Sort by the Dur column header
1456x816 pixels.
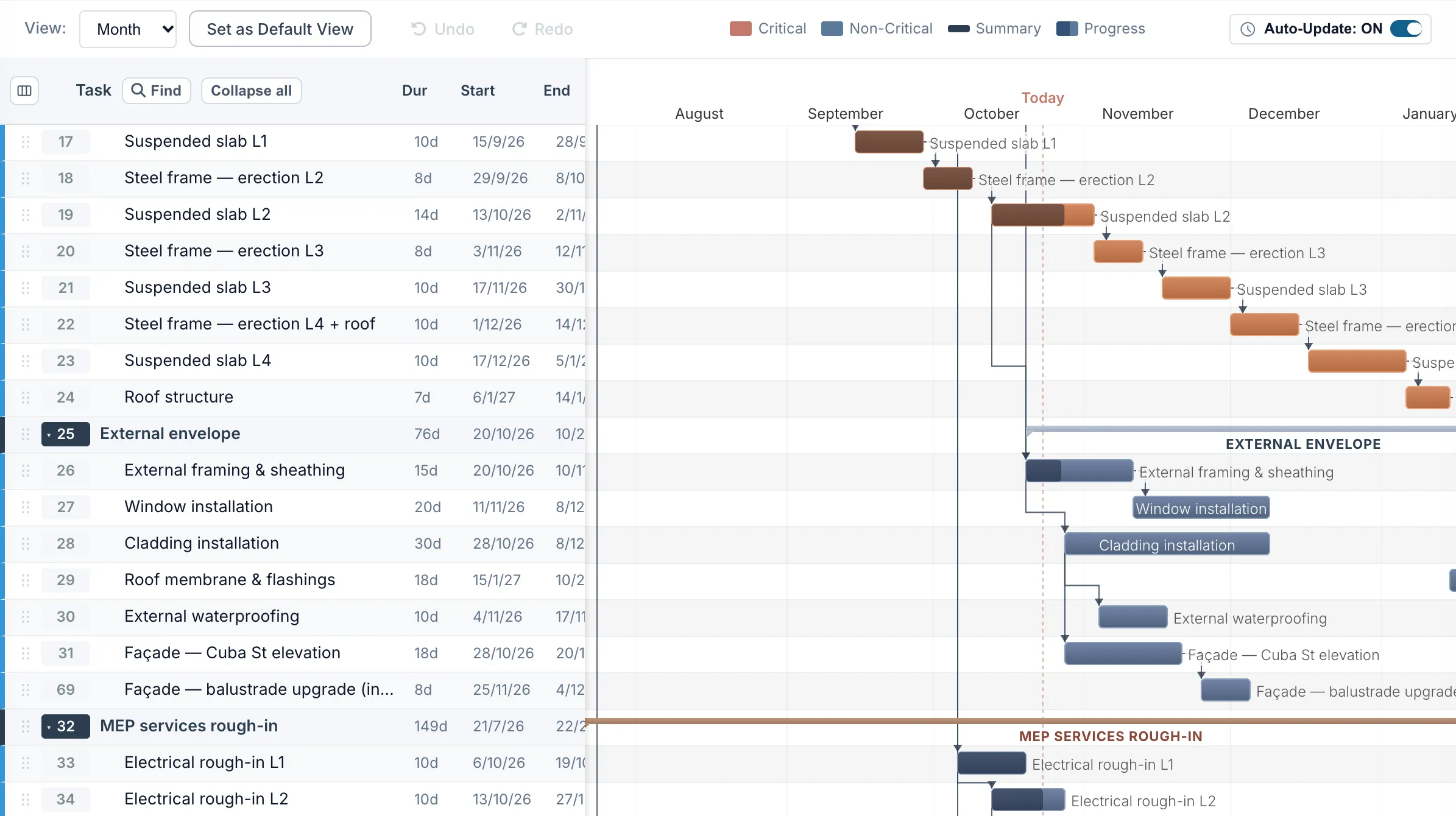(x=414, y=91)
